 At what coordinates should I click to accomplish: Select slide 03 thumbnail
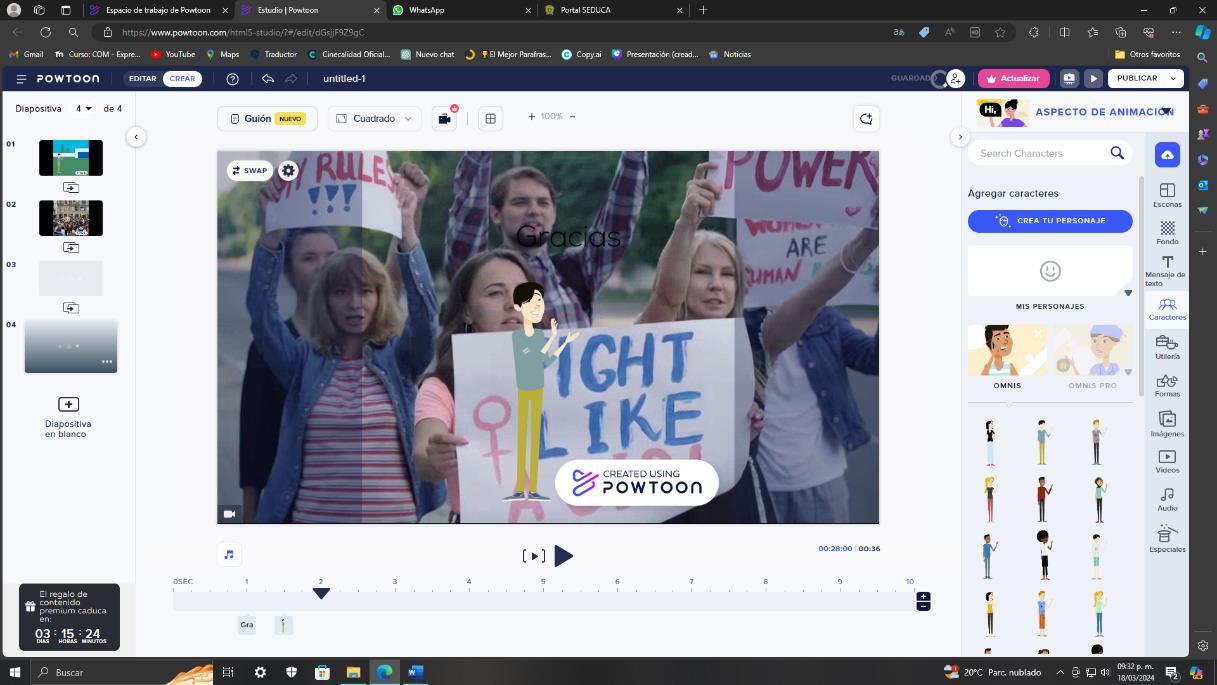click(x=71, y=278)
